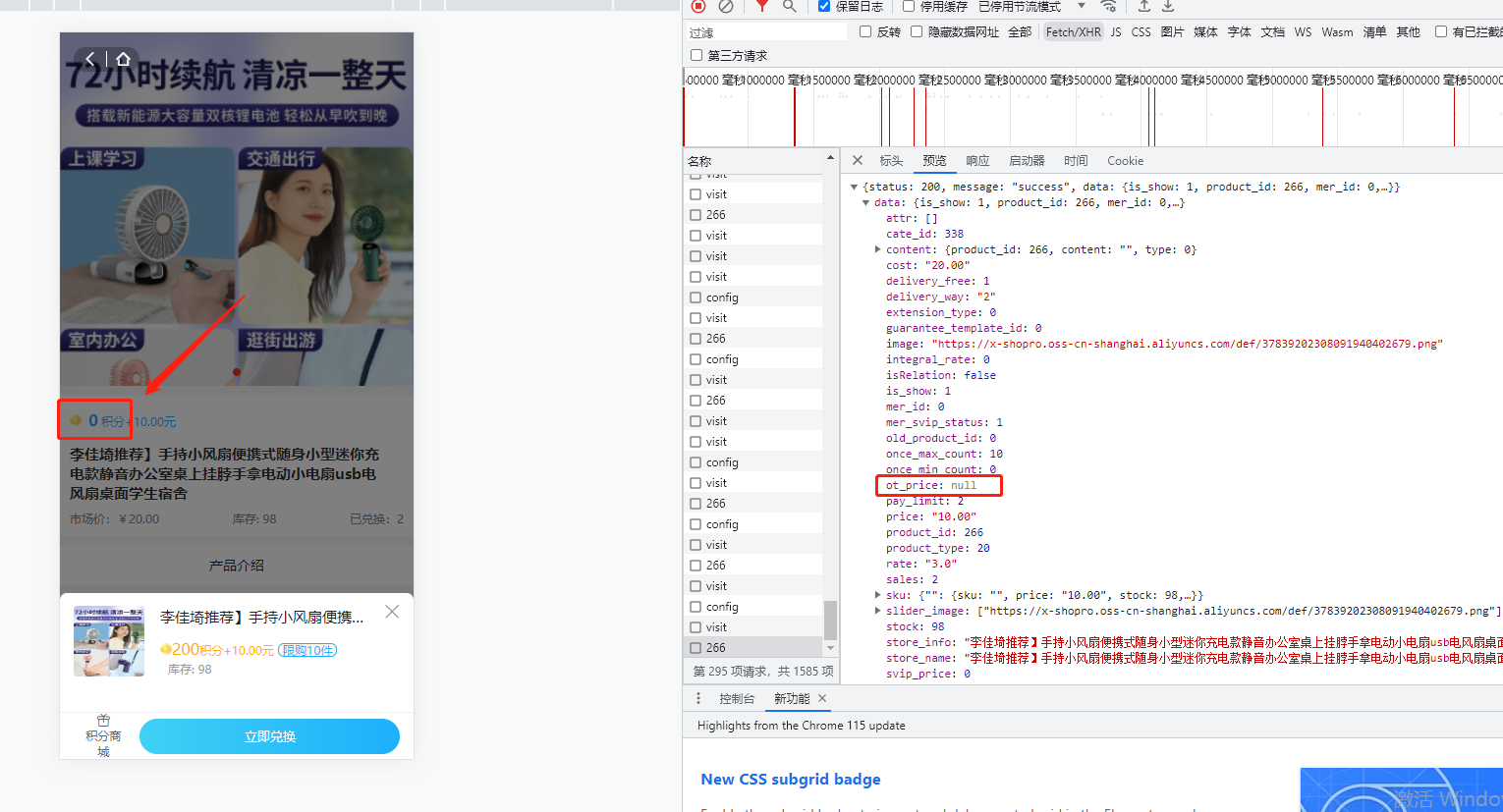1503x812 pixels.
Task: Open the 控制台 drawer tab
Action: coord(737,698)
